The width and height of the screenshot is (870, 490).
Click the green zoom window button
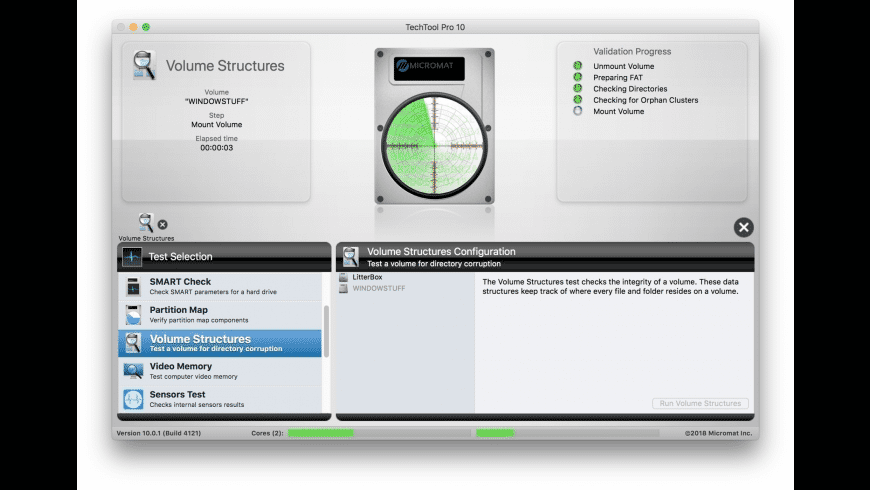coord(146,27)
